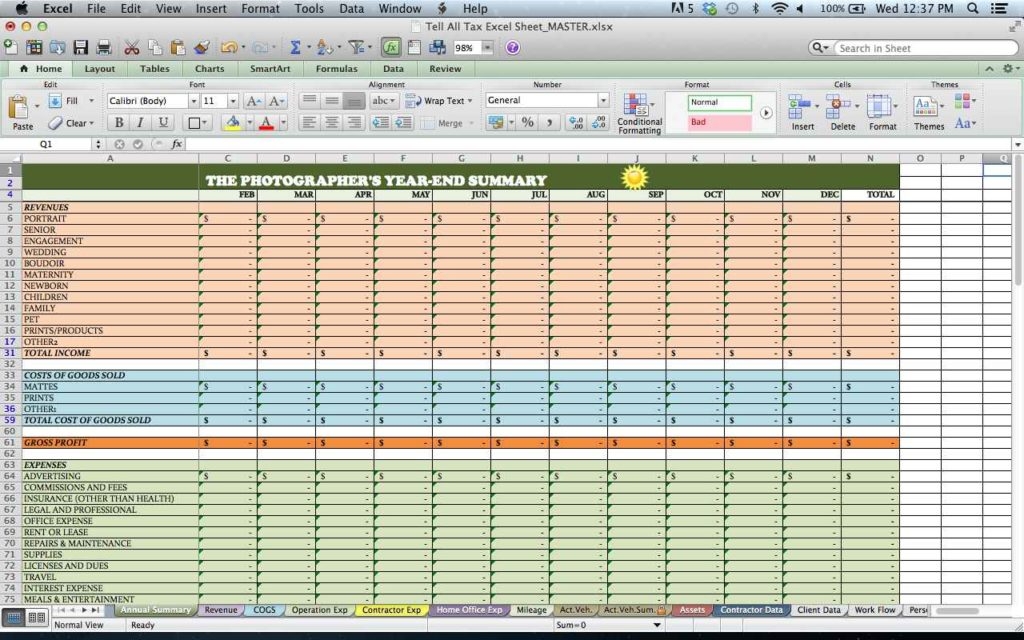
Task: Open the font color swatch
Action: point(268,122)
